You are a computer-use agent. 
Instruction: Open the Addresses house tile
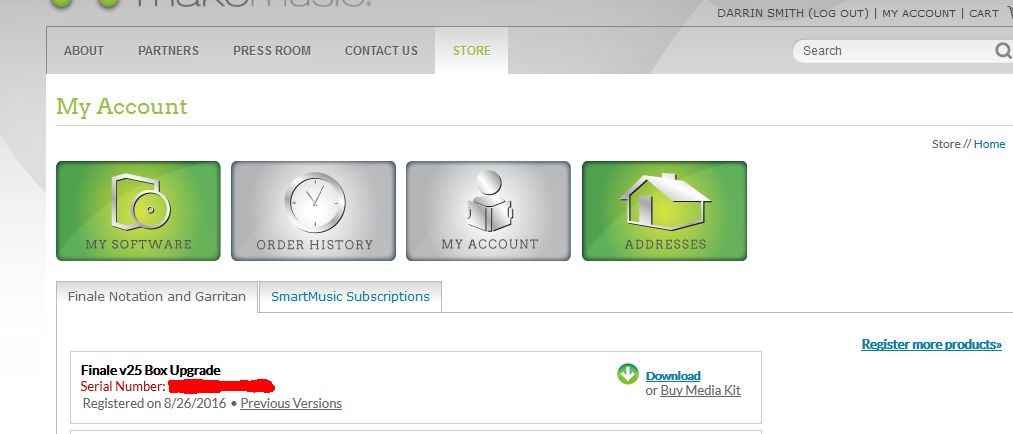664,211
